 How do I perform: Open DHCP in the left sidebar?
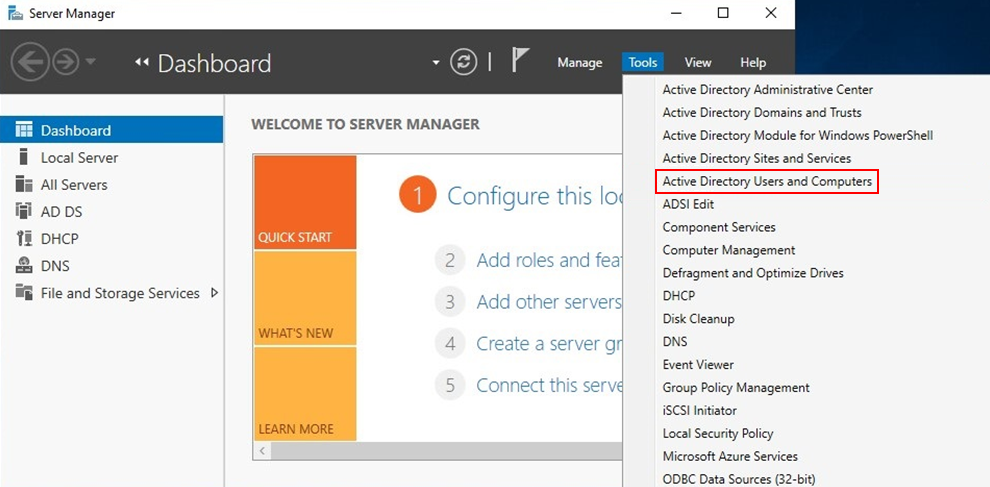tap(59, 239)
